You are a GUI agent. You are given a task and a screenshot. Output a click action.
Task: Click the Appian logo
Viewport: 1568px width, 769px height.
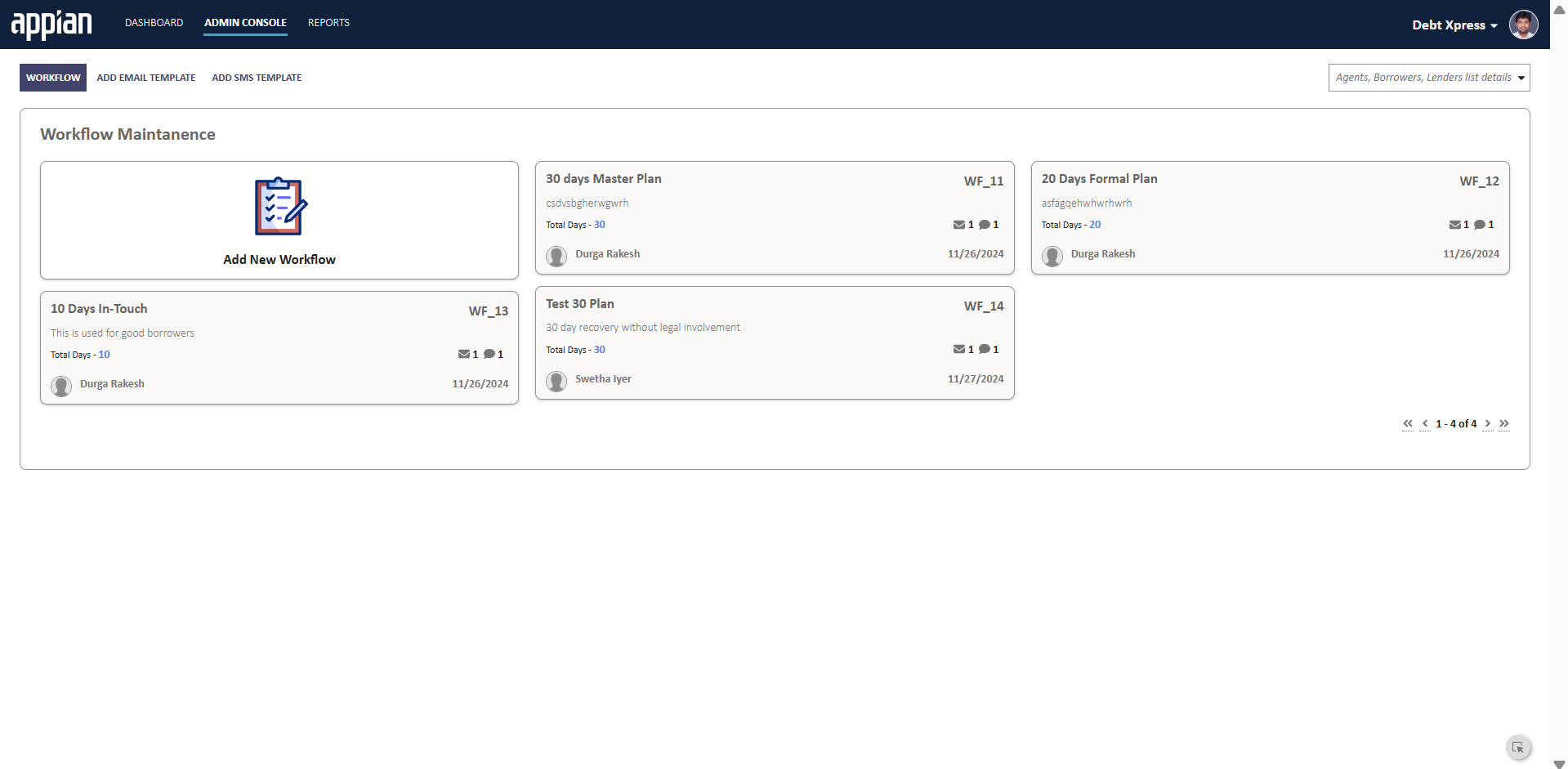51,25
